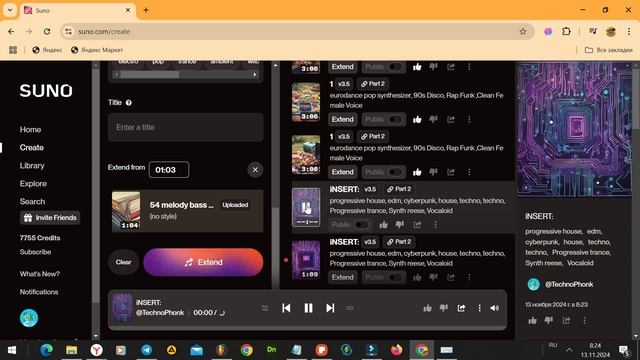Share the playing INSERT song
The image size is (640, 360).
click(417, 224)
